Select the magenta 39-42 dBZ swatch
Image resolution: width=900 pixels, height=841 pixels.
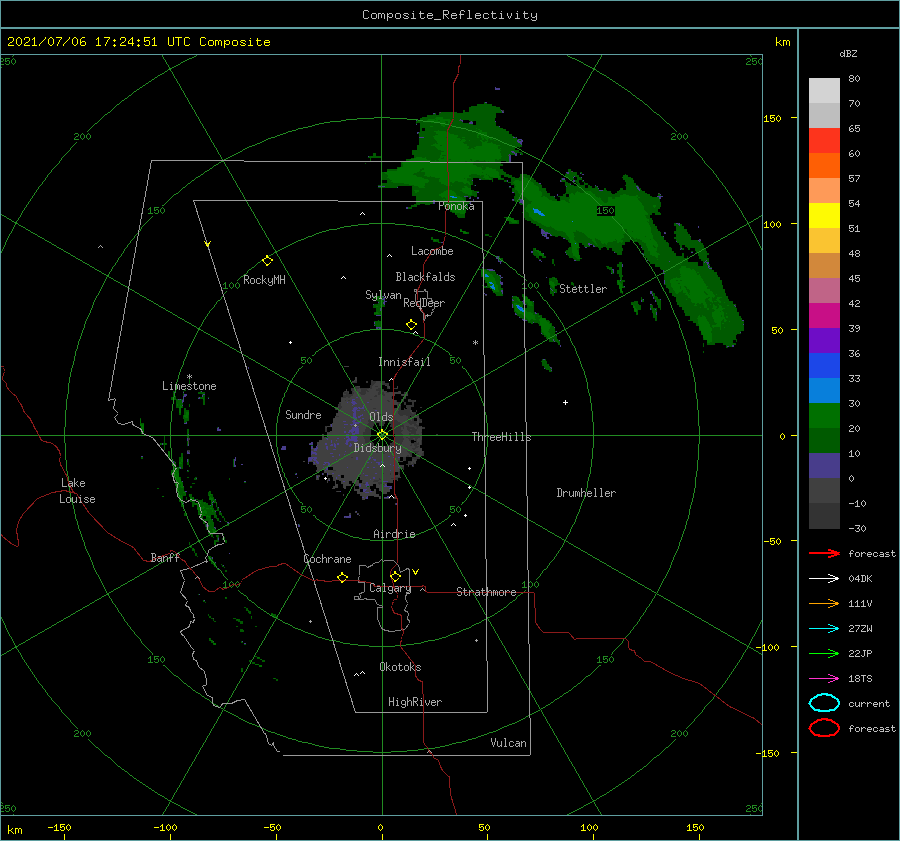(824, 315)
